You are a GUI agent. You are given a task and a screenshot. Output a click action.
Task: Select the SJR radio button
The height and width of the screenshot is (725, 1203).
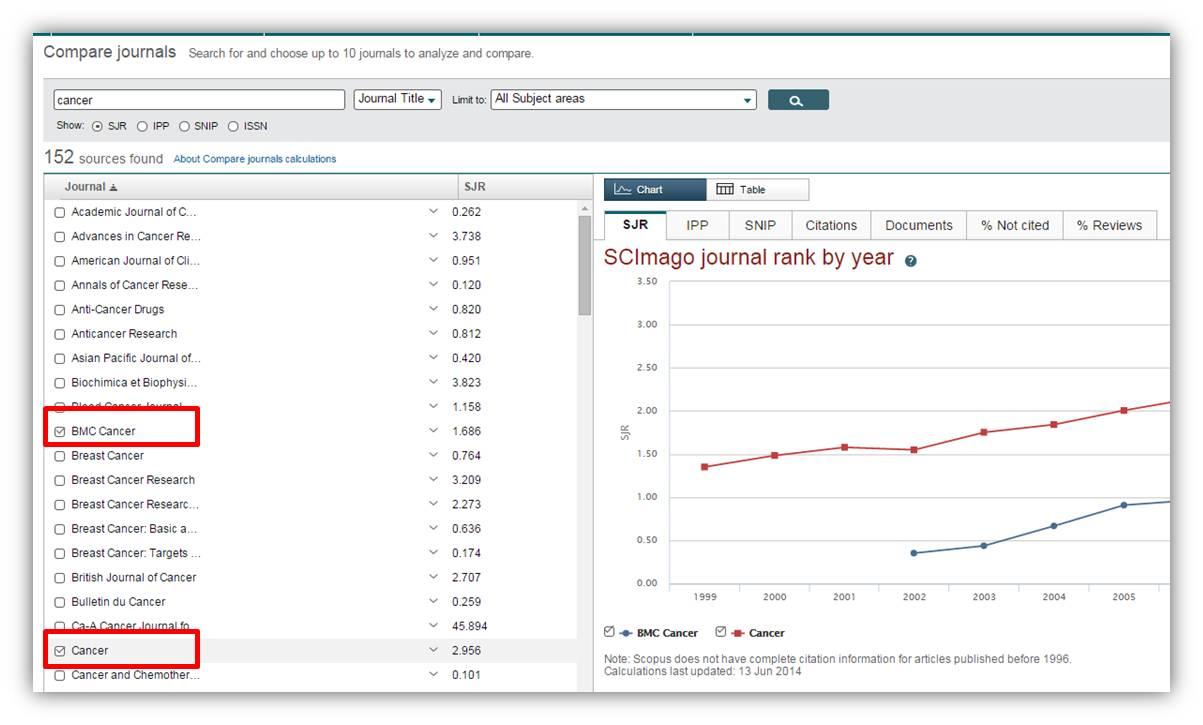(97, 126)
